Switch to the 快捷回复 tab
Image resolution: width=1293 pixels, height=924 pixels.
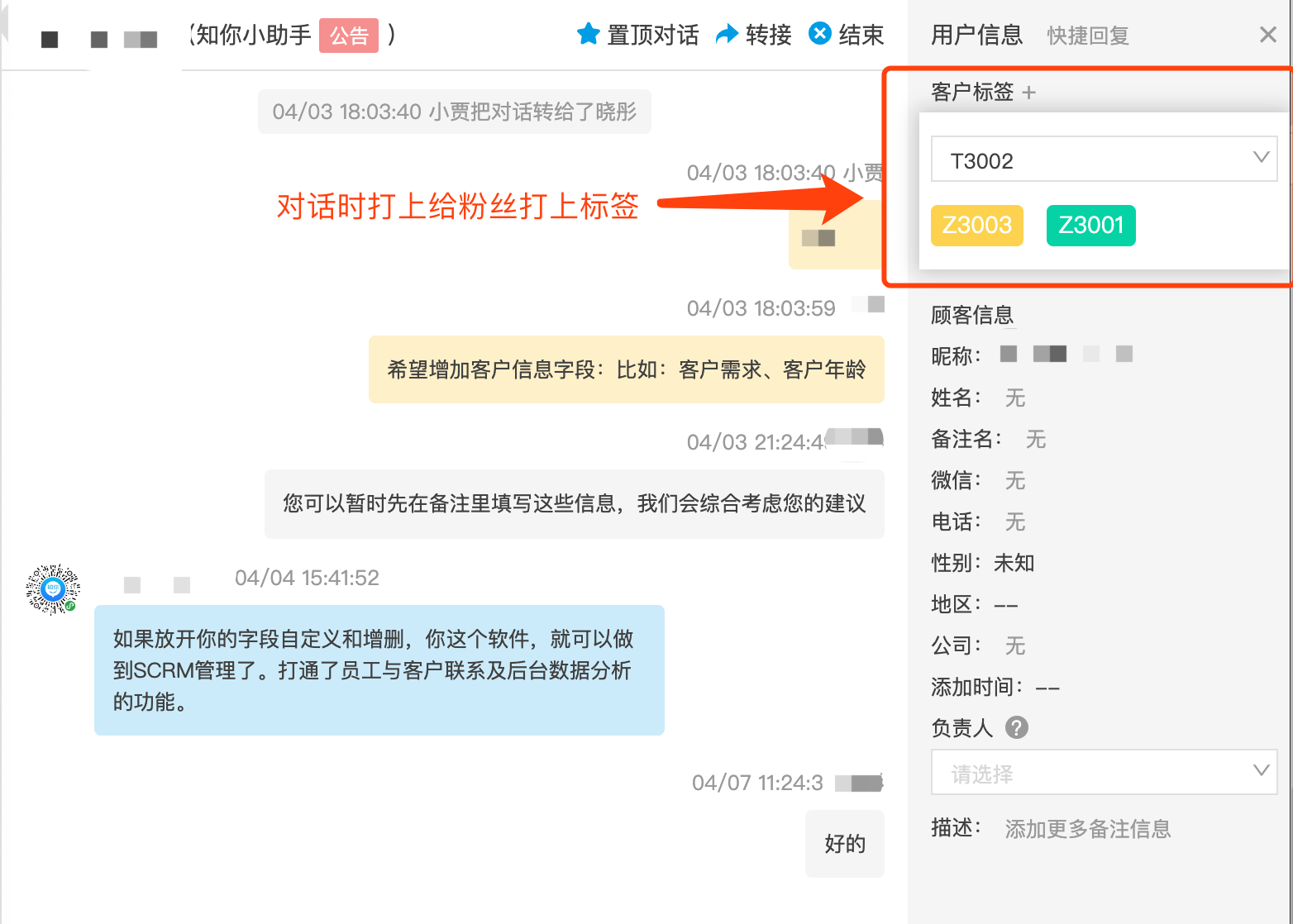coord(1087,36)
